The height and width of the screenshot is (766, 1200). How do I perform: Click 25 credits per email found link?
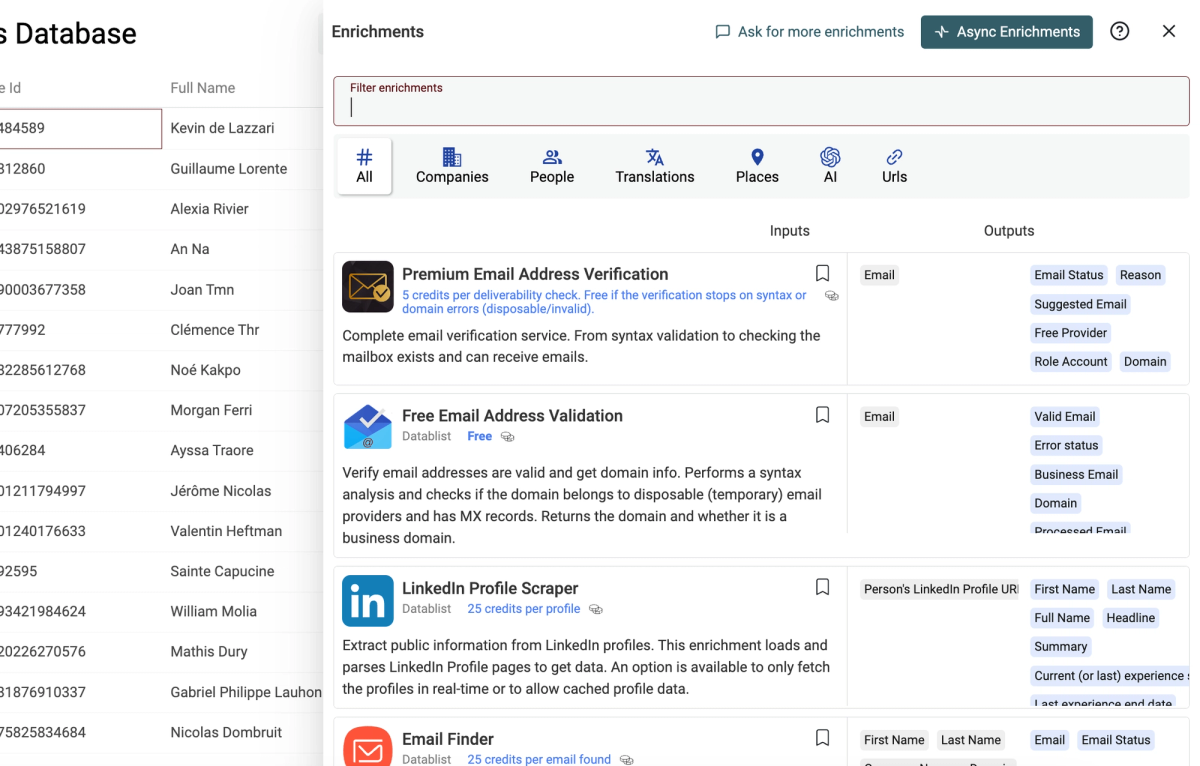point(539,759)
